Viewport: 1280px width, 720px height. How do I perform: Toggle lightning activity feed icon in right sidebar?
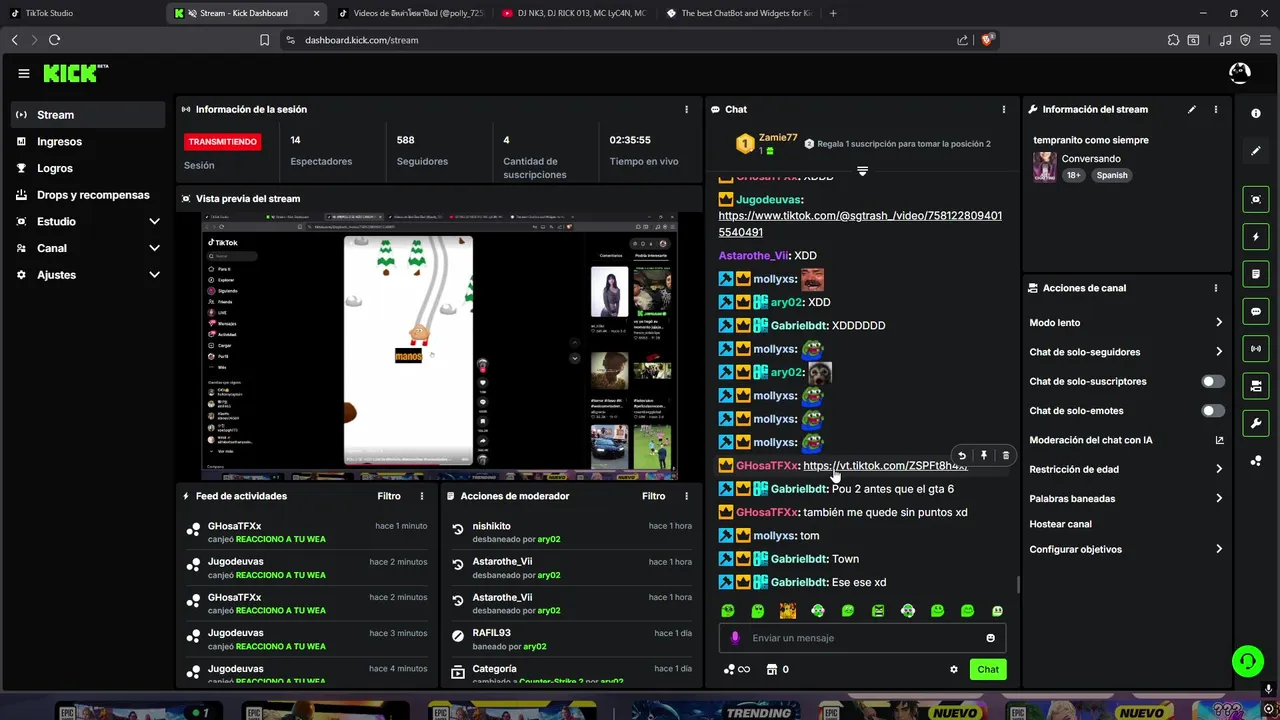point(1256,237)
